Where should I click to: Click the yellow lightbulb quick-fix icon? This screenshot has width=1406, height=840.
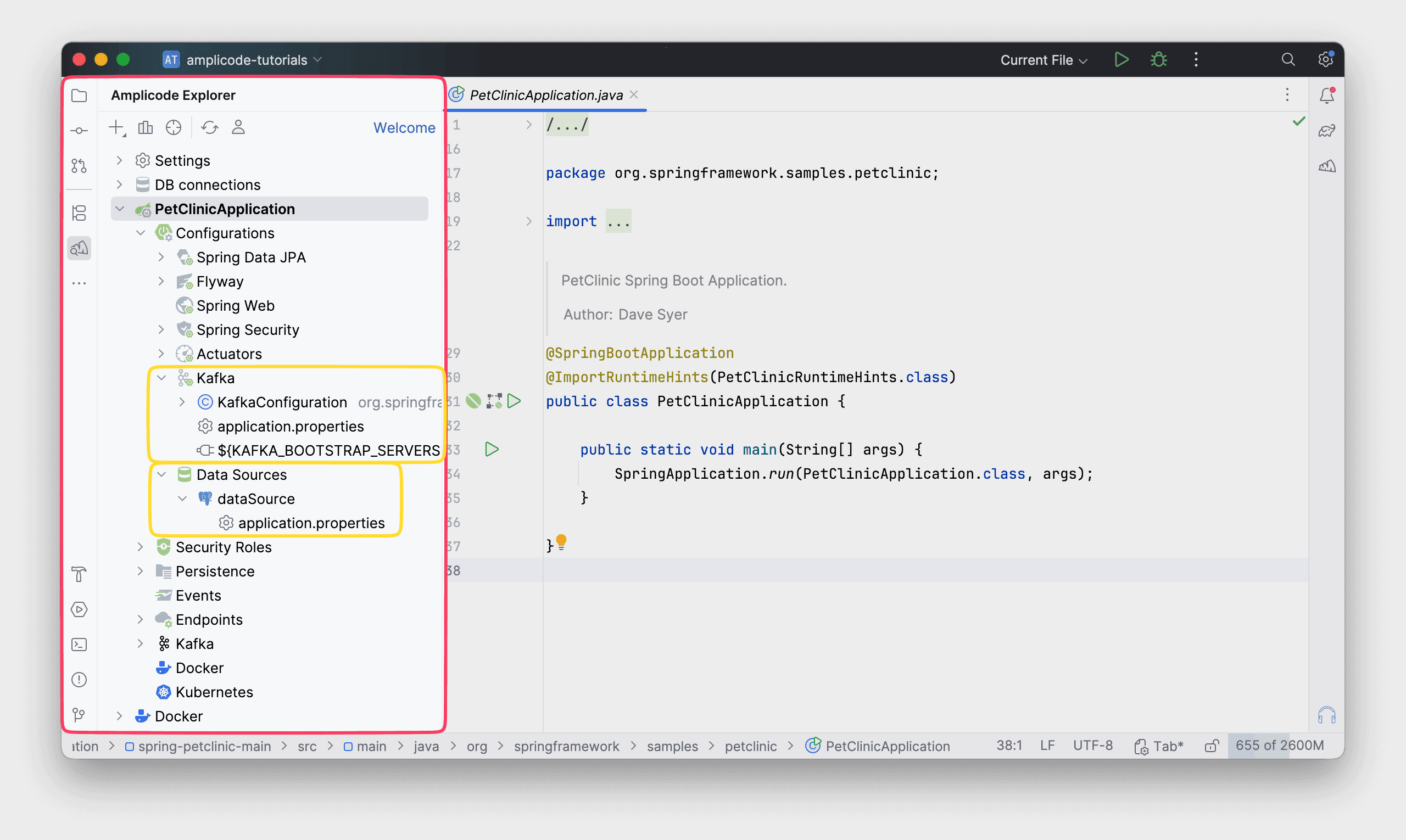pyautogui.click(x=561, y=542)
